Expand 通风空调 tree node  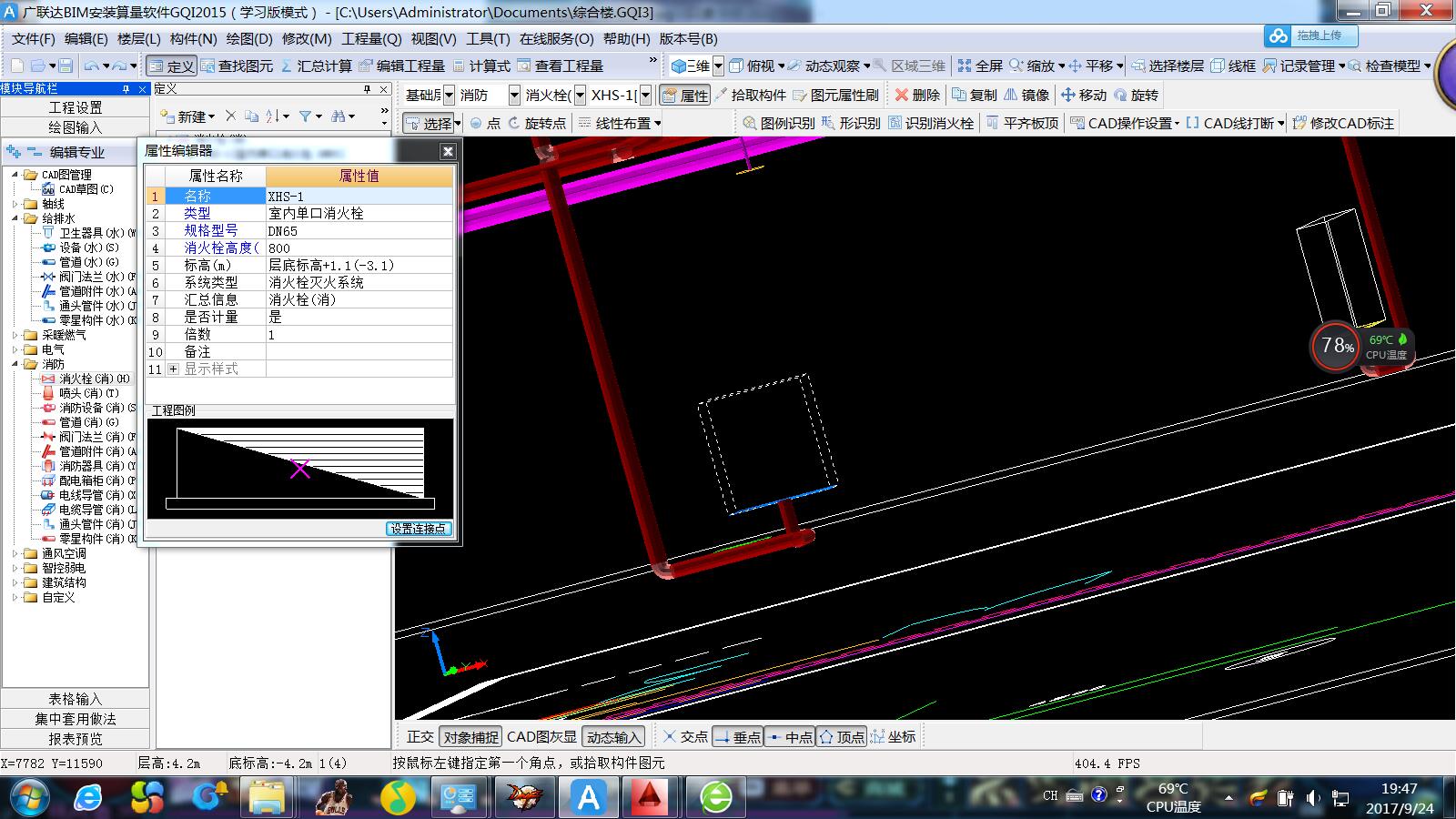[15, 553]
